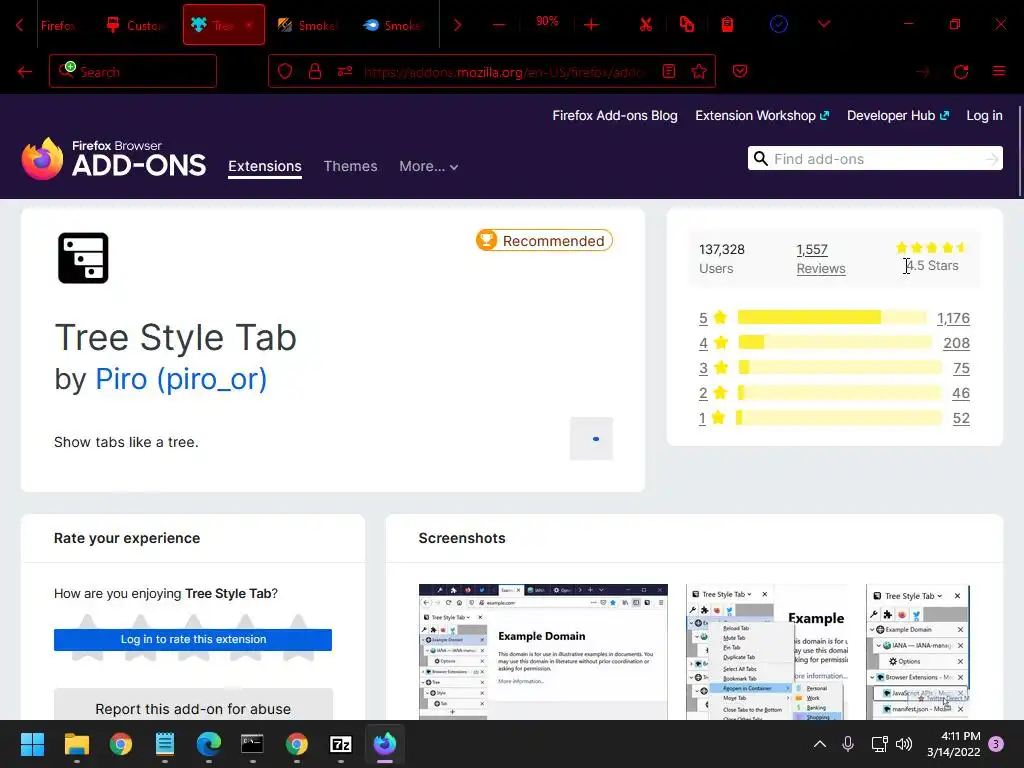Reset the 90% zoom level
Image resolution: width=1024 pixels, height=768 pixels.
547,22
